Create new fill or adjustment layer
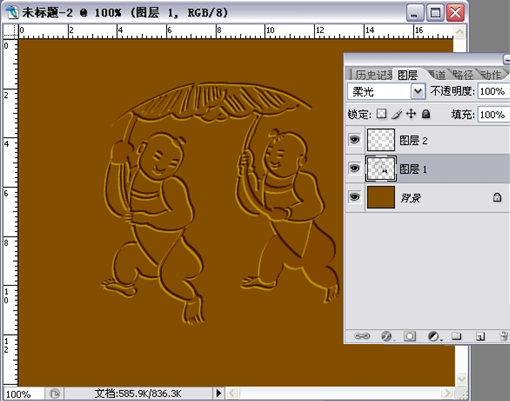The height and width of the screenshot is (401, 510). click(434, 336)
